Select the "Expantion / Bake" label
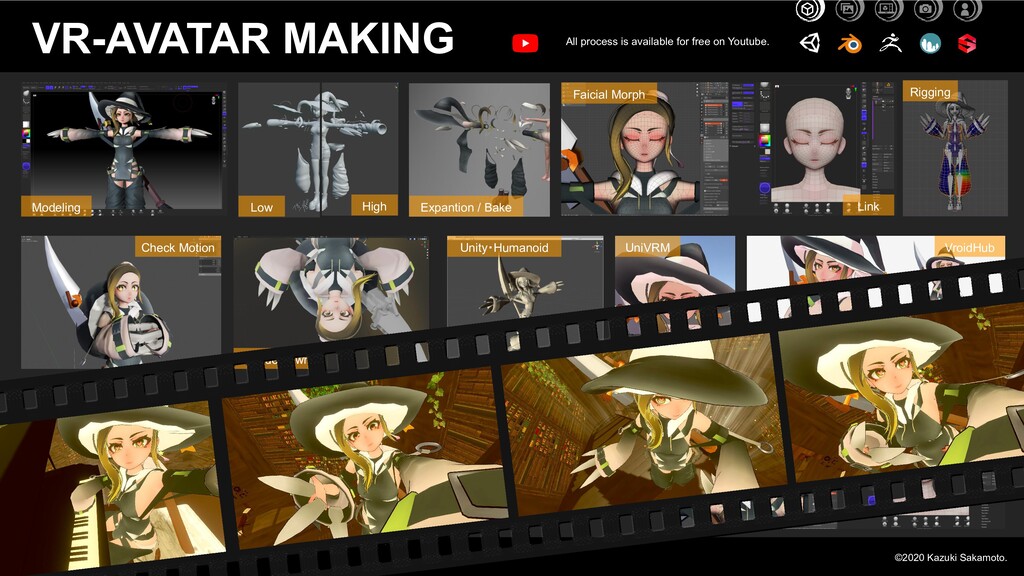Viewport: 1024px width, 576px height. (x=466, y=207)
